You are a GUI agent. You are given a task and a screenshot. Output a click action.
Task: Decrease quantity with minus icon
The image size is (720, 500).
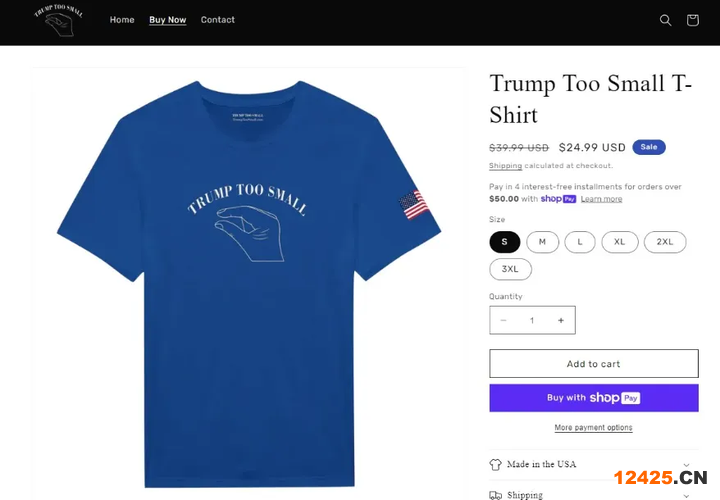504,320
